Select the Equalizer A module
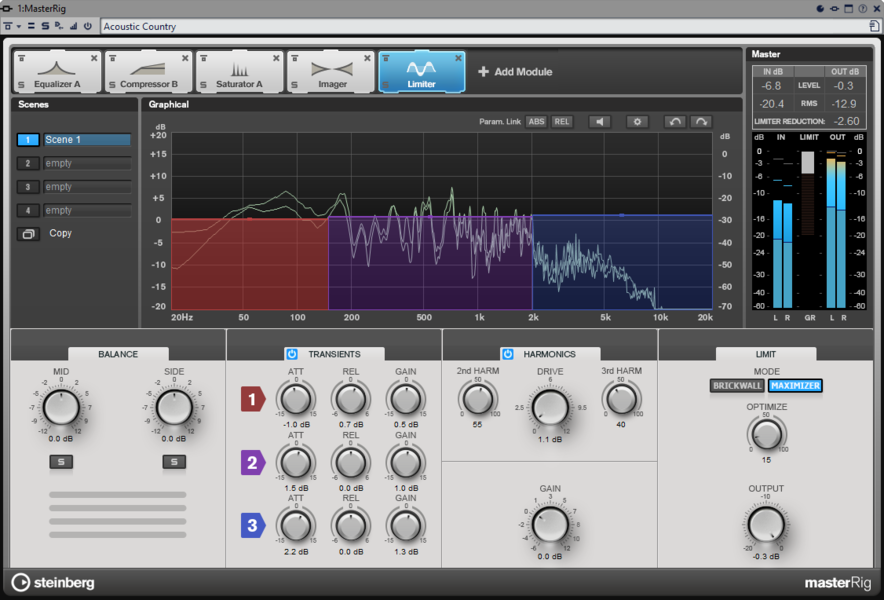884x600 pixels. [x=56, y=72]
